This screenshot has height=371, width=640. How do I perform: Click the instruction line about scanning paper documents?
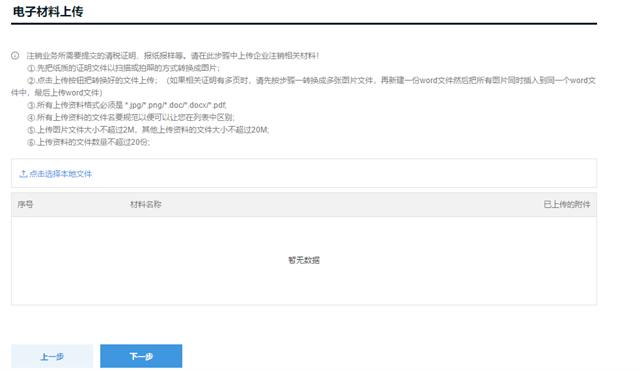coord(124,68)
